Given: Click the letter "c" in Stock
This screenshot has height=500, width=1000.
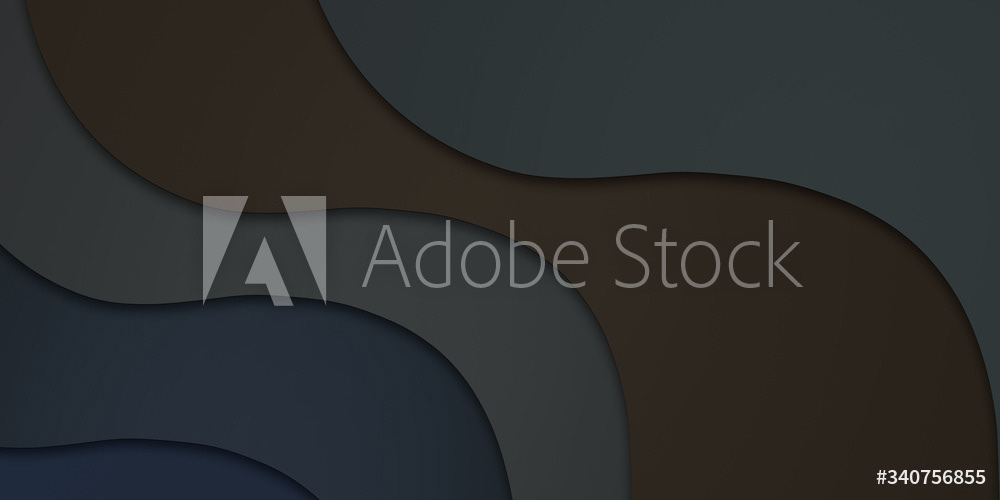Looking at the screenshot, I should (747, 265).
